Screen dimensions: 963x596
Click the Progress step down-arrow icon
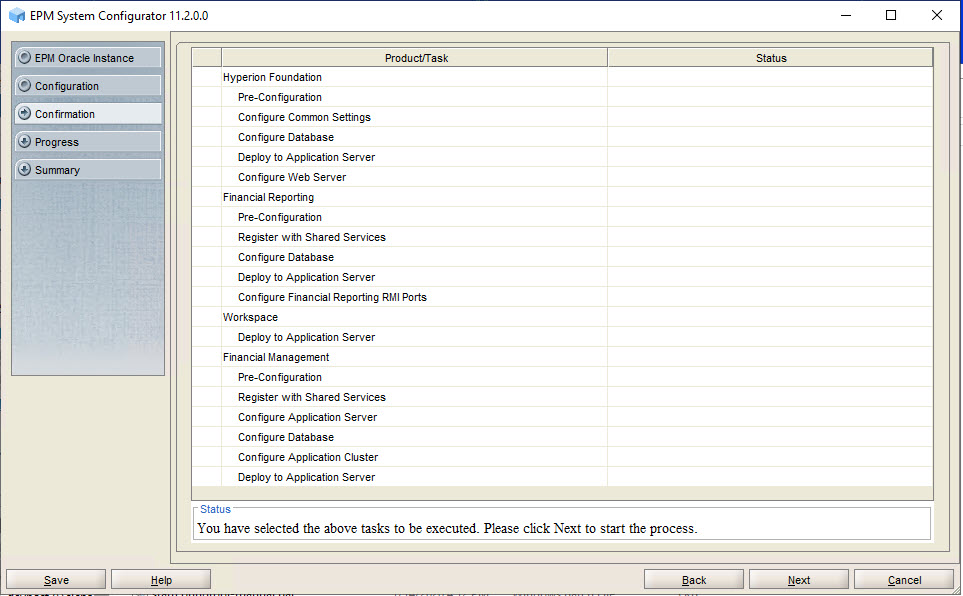(25, 141)
